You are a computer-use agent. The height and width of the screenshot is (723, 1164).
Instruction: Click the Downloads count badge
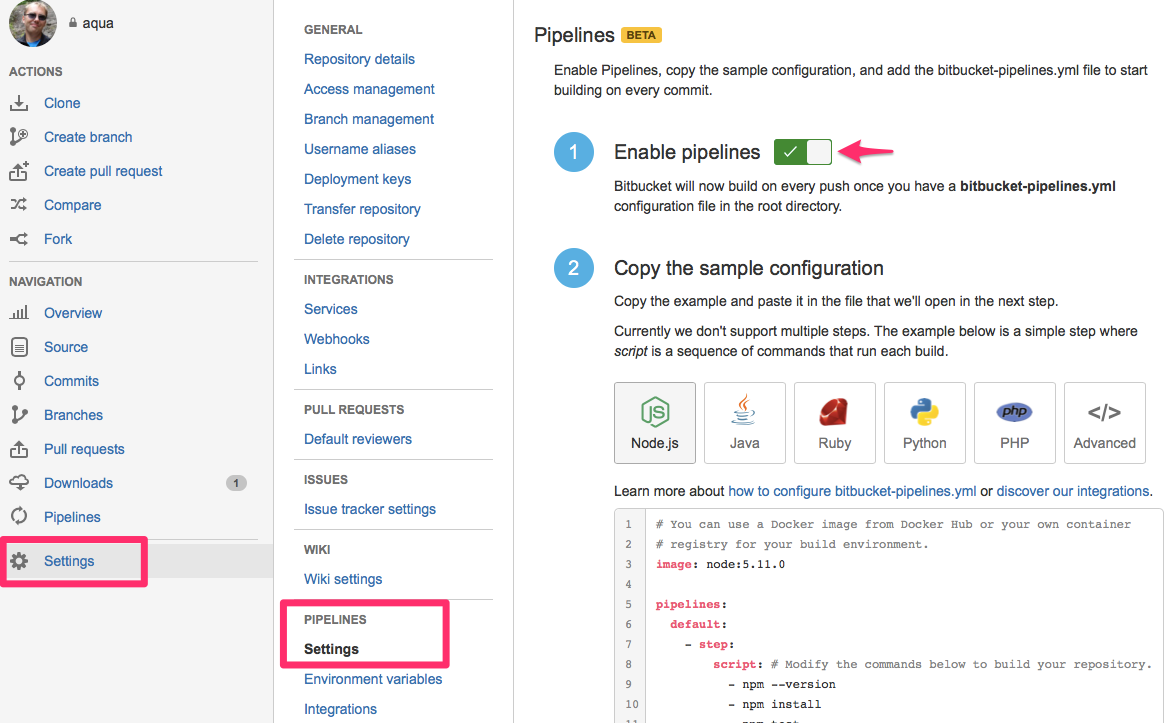pos(236,483)
